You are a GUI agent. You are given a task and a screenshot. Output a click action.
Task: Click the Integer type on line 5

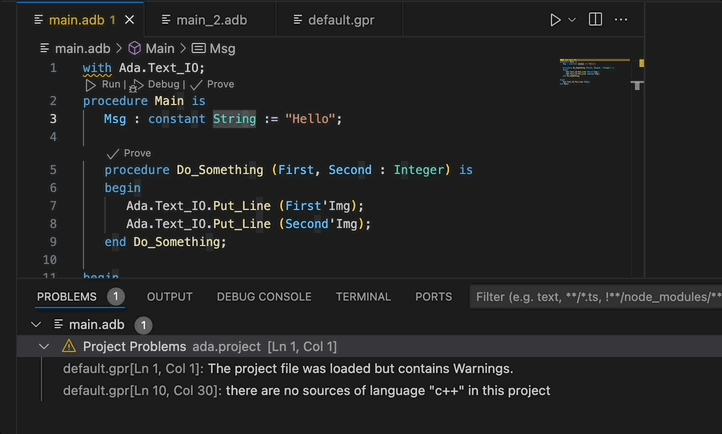419,170
